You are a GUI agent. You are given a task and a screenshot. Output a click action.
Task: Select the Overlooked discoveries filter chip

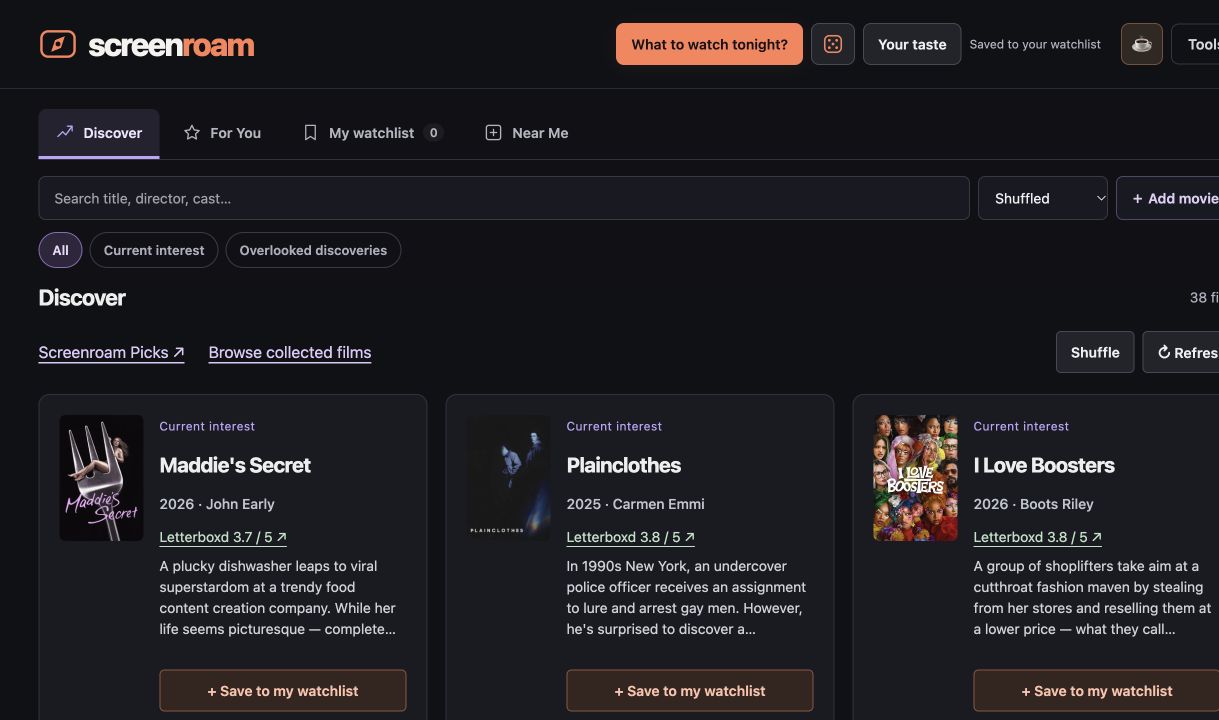313,250
